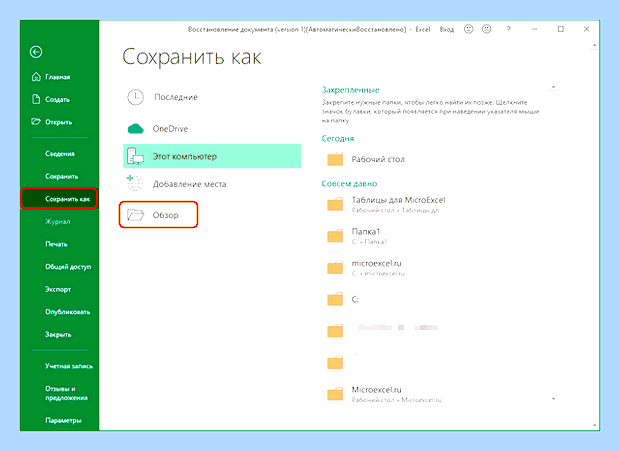Click the Добавление места globe icon

point(135,183)
